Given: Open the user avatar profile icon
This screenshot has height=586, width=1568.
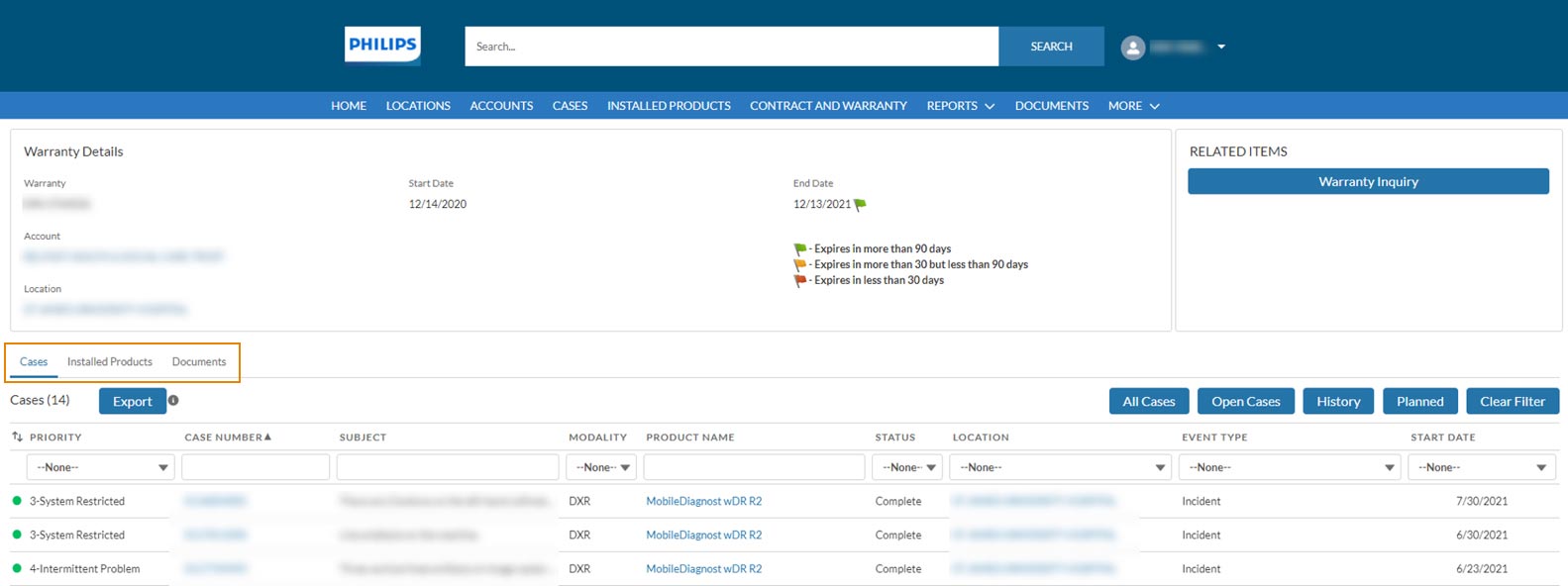Looking at the screenshot, I should coord(1133,47).
